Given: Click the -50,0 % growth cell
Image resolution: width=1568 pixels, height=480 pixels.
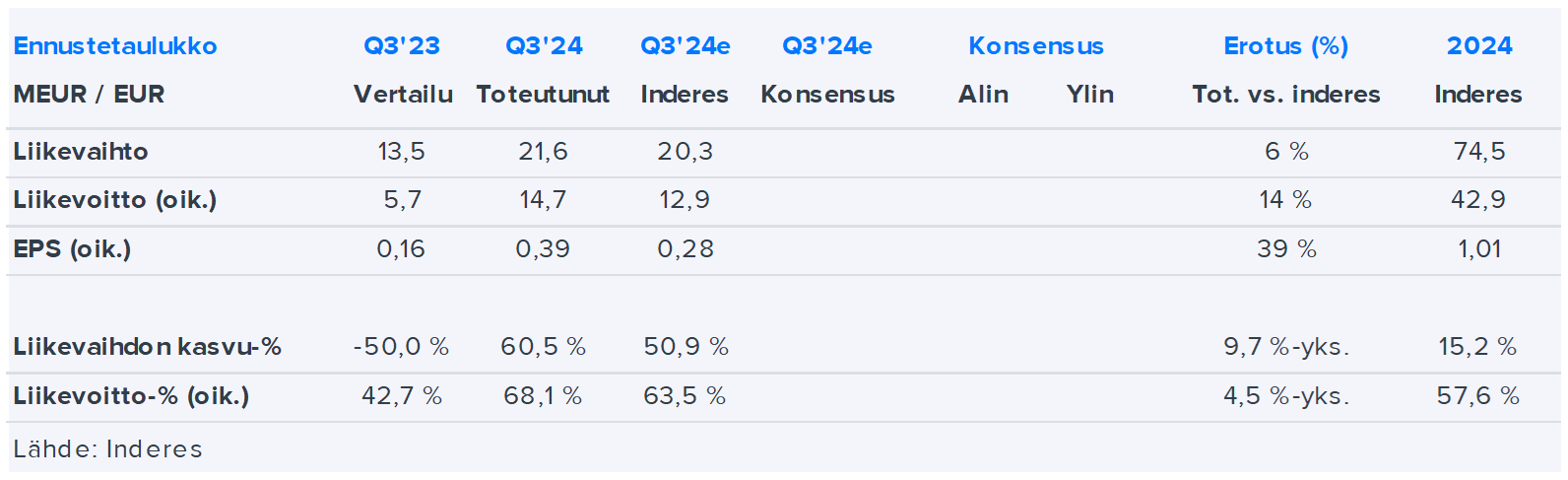Looking at the screenshot, I should pos(401,347).
